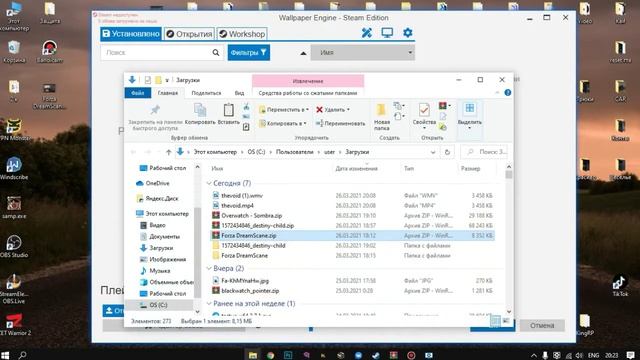
Task: Switch to the Открытия tab
Action: coord(189,34)
